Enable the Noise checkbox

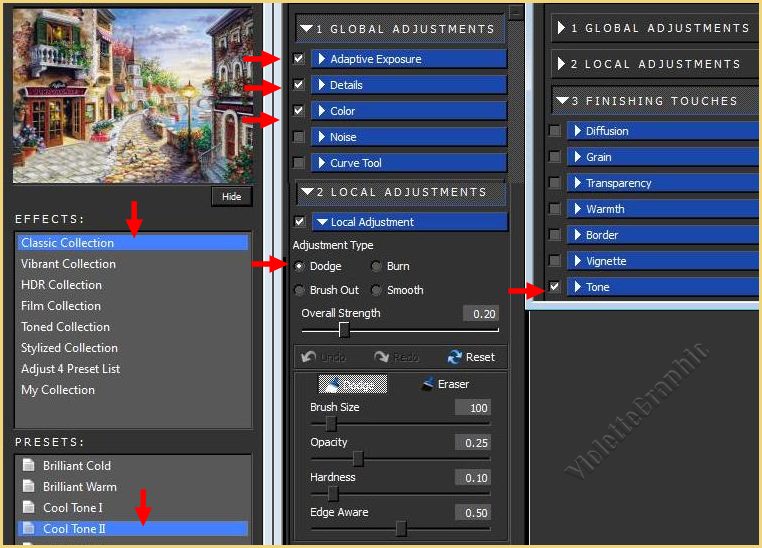[299, 137]
